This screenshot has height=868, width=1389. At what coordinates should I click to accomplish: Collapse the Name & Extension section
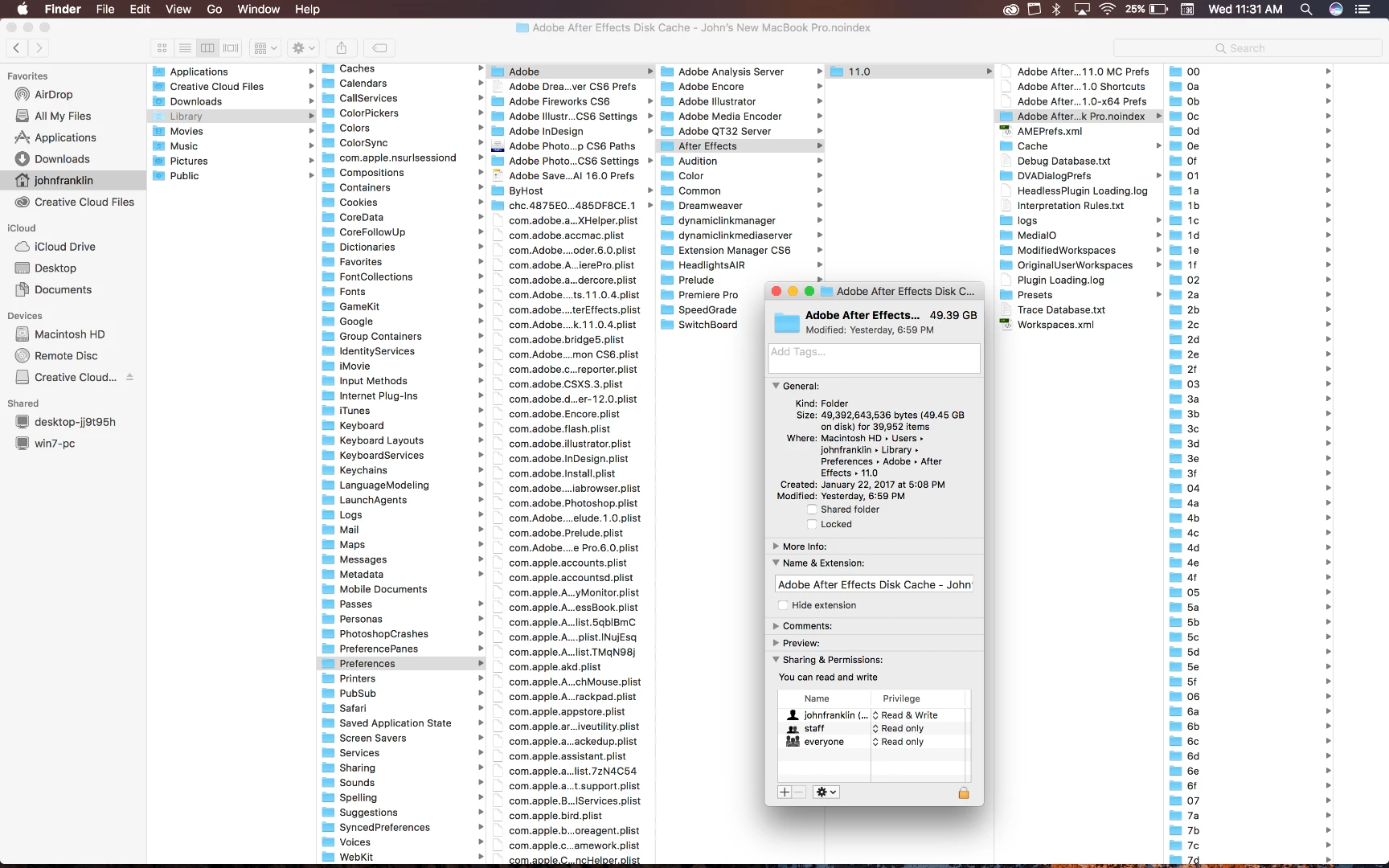776,563
